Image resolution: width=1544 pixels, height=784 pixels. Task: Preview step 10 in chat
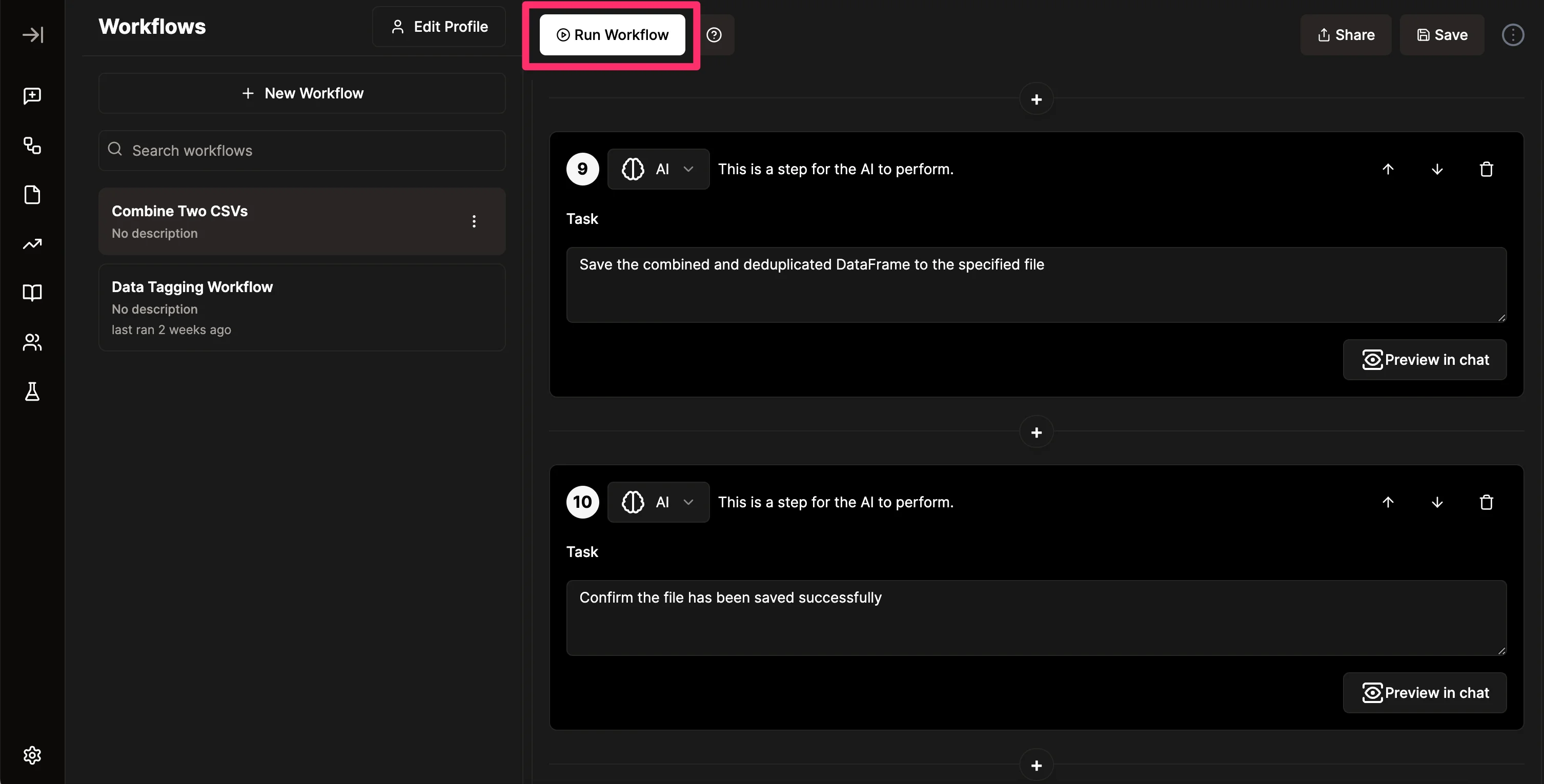pyautogui.click(x=1424, y=693)
